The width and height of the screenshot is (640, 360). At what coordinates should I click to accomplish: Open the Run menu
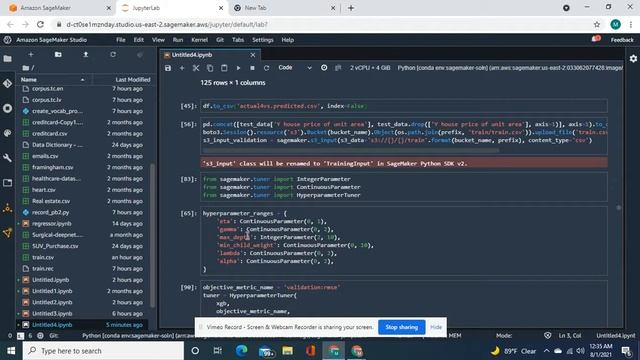click(178, 40)
